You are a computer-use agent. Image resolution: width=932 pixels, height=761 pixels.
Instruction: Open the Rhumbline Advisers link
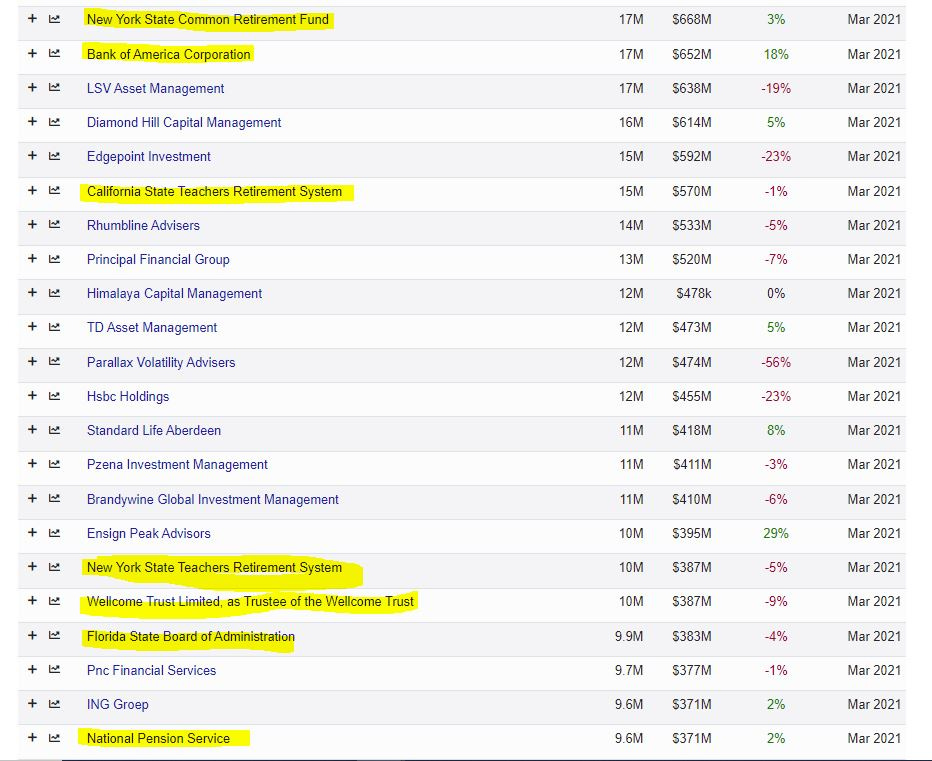click(143, 225)
